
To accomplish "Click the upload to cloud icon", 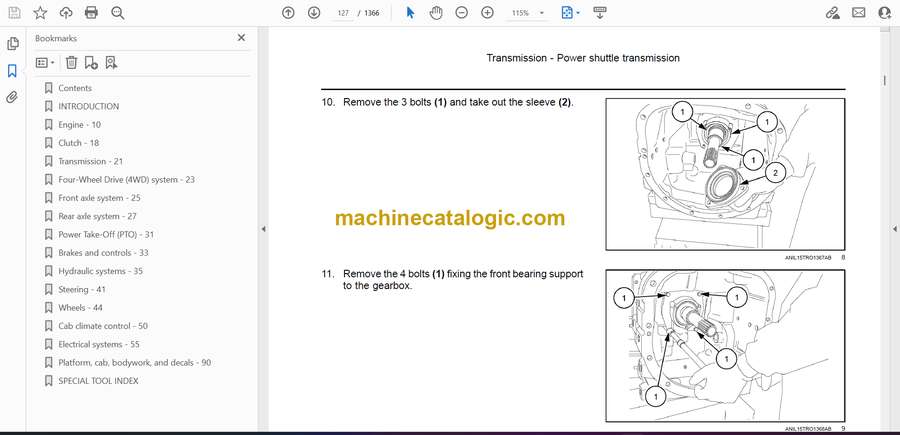I will coord(66,13).
